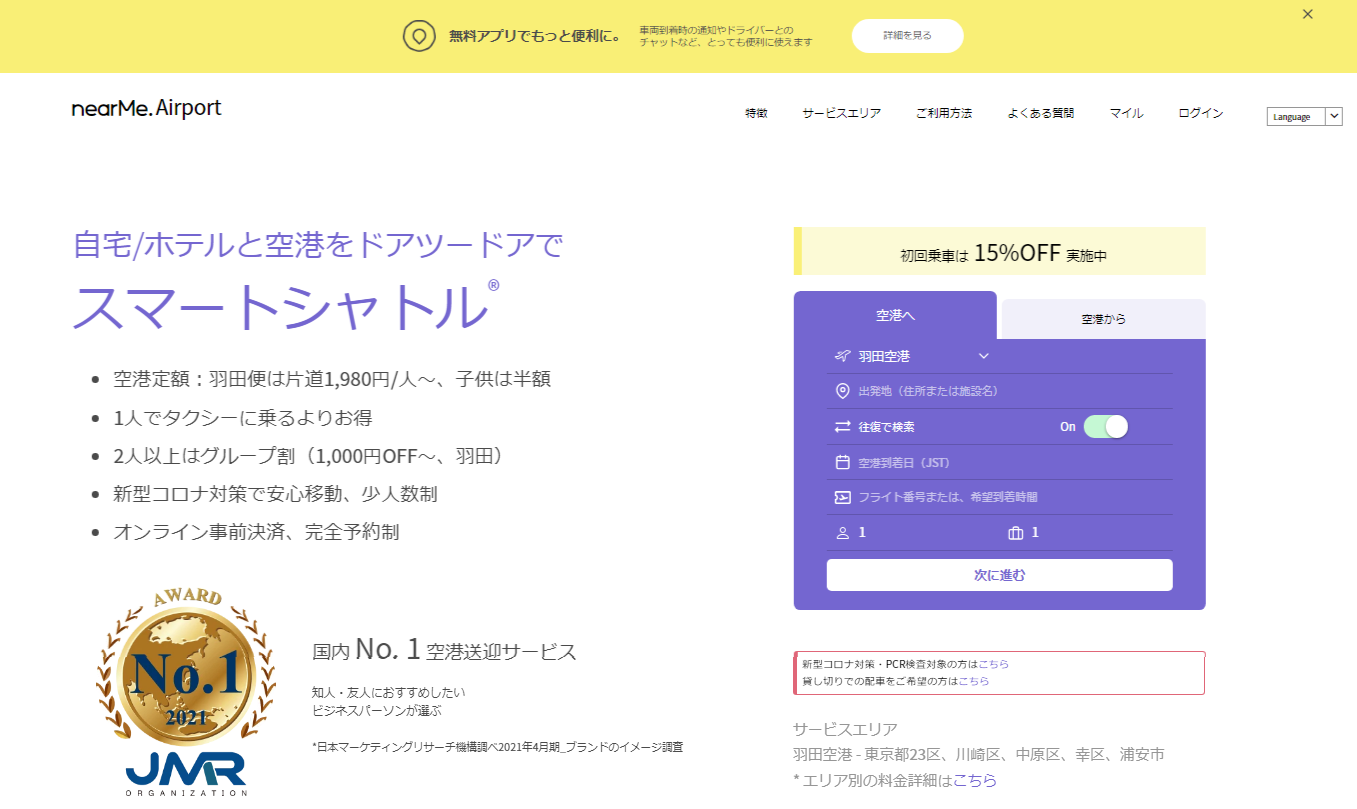Screen dimensions: 1357x809
Task: Click the 国内 No. 1 空港送迎サービス text
Action: (444, 651)
